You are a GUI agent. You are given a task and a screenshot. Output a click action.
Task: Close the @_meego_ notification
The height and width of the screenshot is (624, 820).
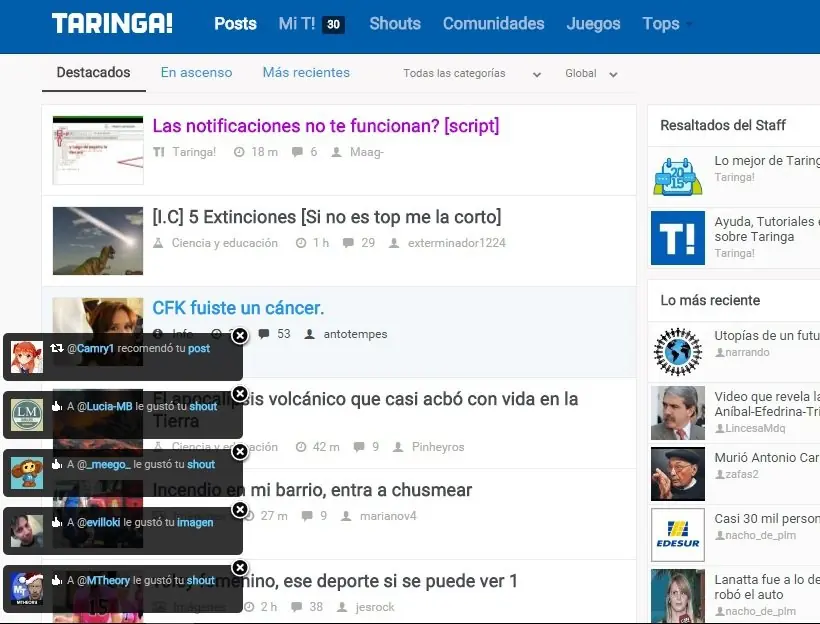click(240, 451)
